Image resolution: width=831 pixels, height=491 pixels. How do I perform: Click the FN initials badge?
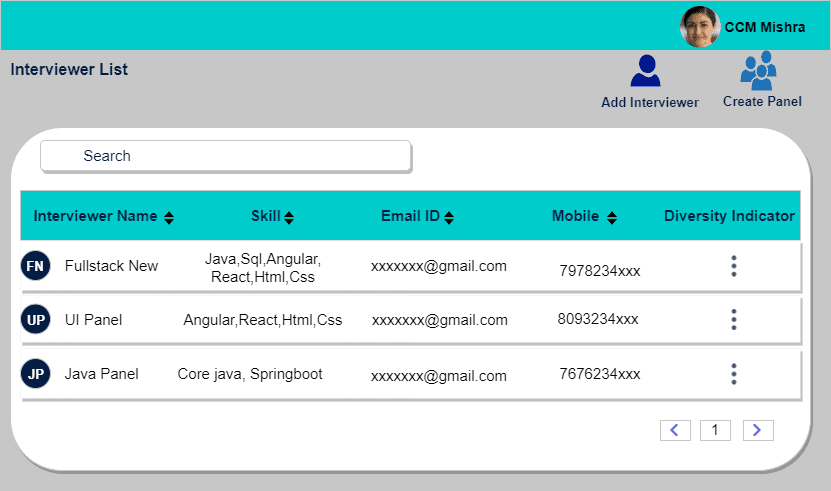click(x=36, y=266)
